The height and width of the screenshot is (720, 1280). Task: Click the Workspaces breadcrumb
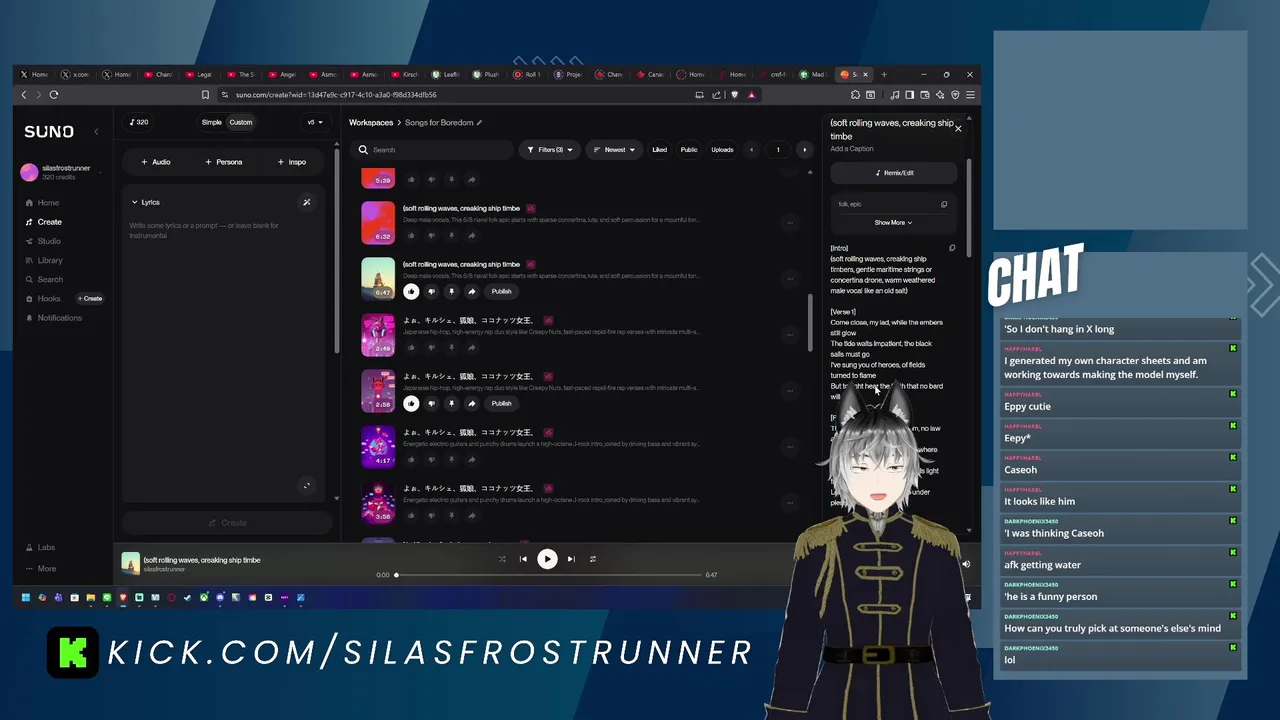tap(371, 123)
